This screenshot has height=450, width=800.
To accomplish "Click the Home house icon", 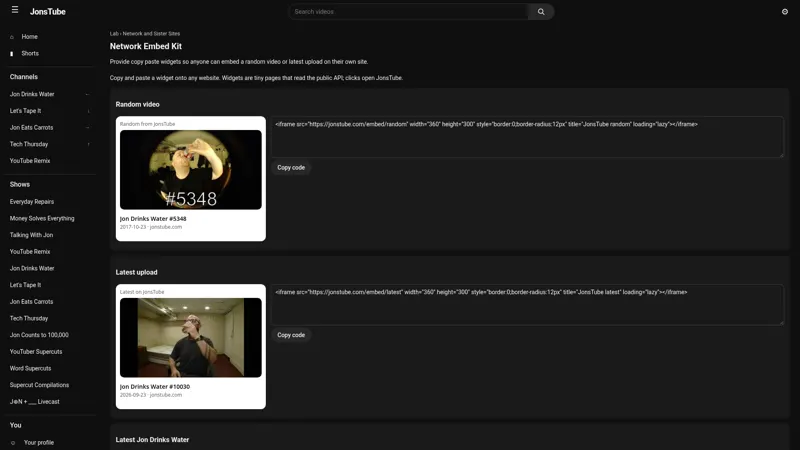I will tap(12, 37).
